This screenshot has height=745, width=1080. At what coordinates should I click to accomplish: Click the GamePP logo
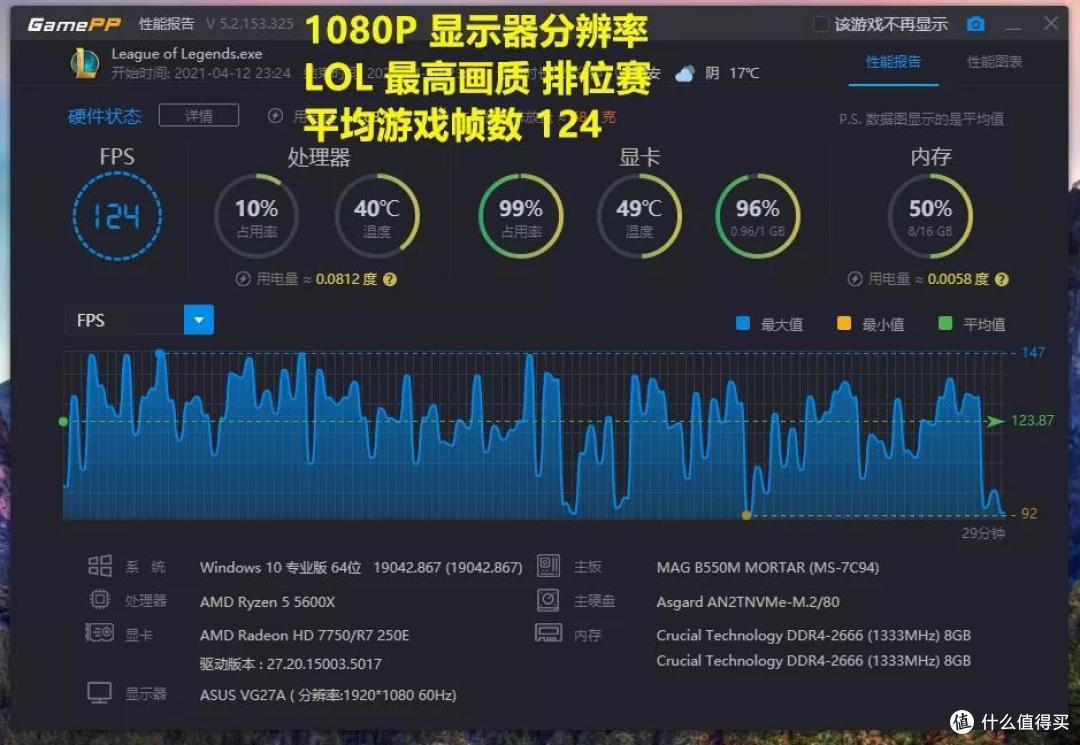tap(74, 25)
